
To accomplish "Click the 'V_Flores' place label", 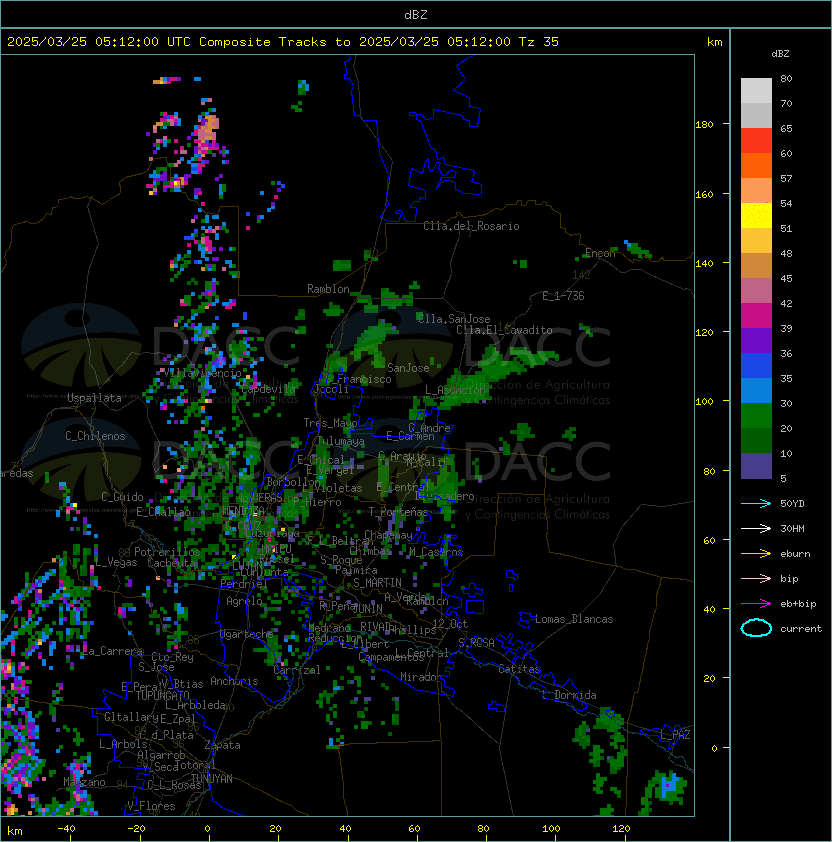I will coord(151,806).
